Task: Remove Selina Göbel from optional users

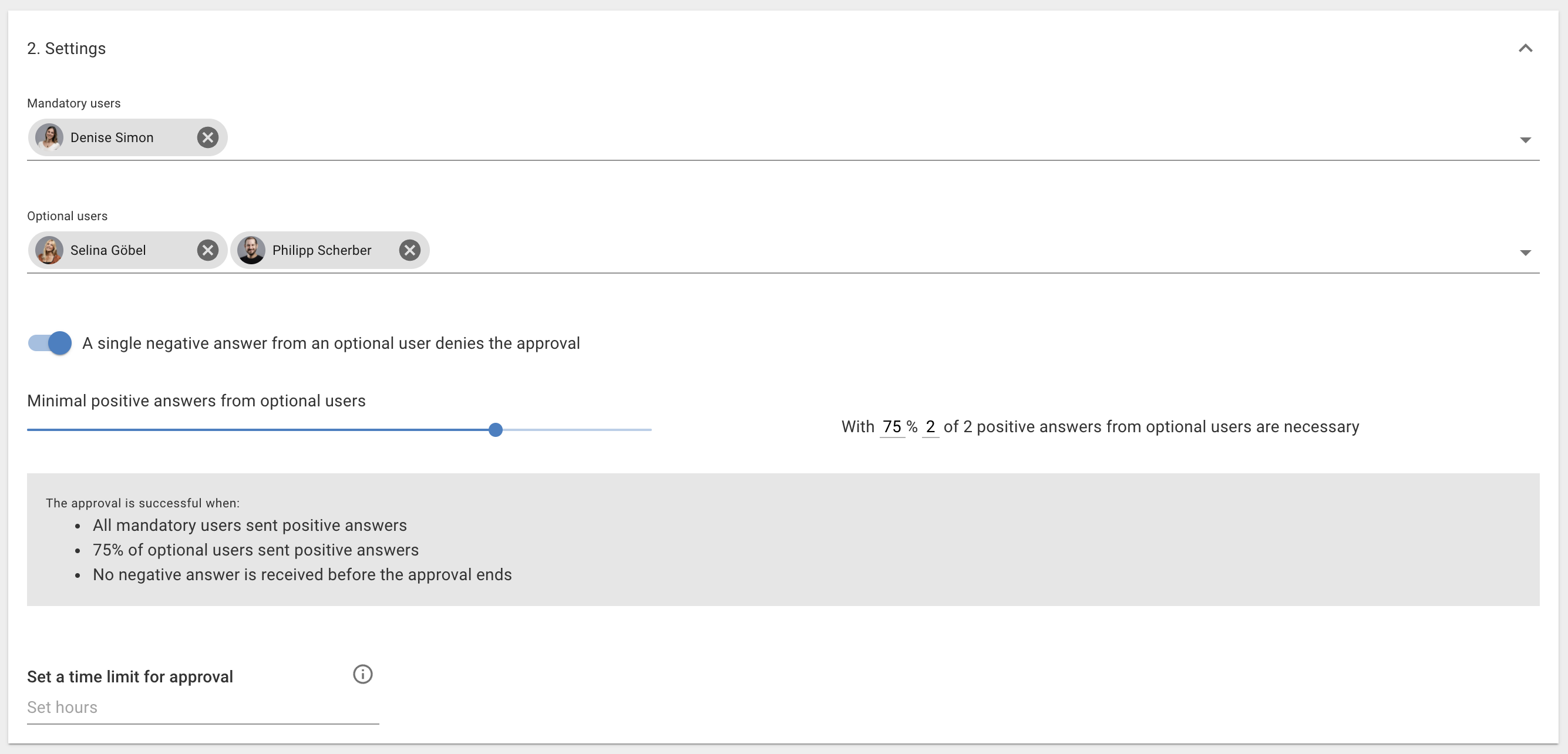Action: coord(207,250)
